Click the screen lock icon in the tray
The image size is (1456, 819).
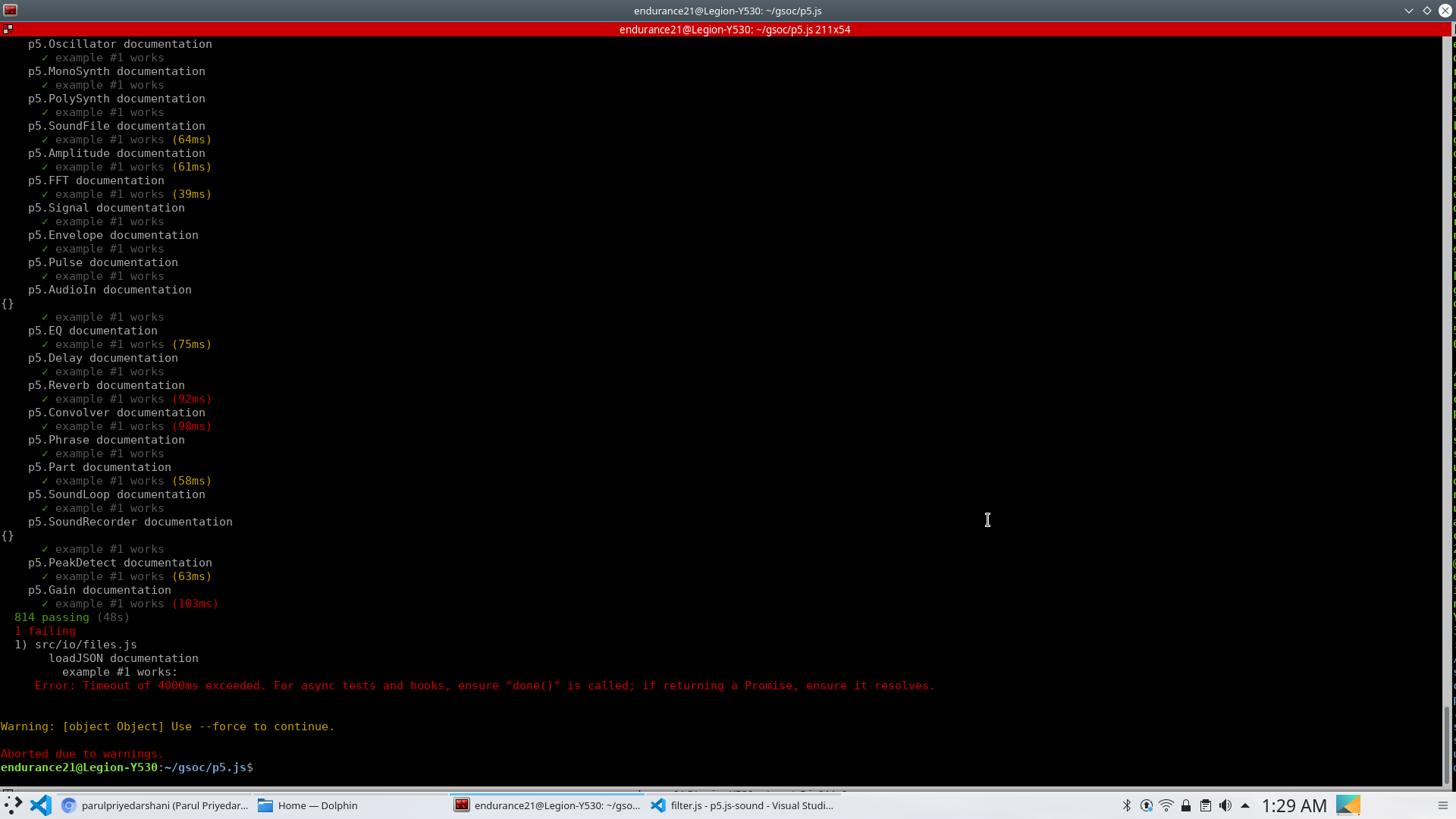tap(1187, 805)
